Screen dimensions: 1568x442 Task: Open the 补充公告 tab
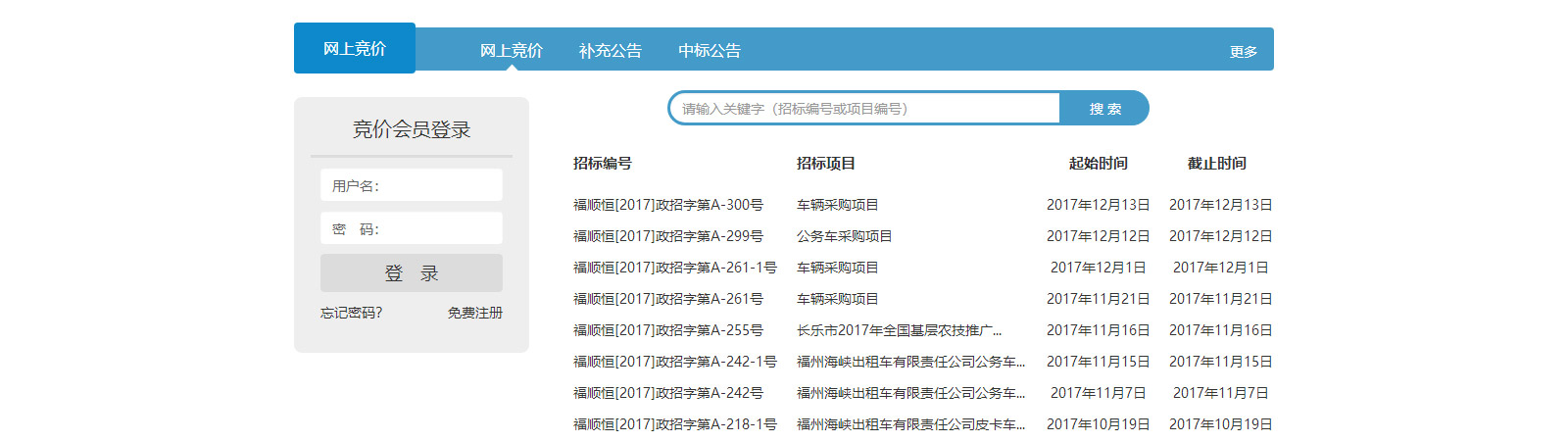[610, 50]
